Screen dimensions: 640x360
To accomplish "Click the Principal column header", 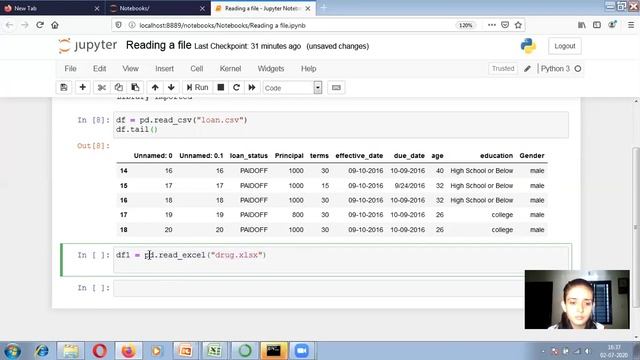I will (289, 156).
